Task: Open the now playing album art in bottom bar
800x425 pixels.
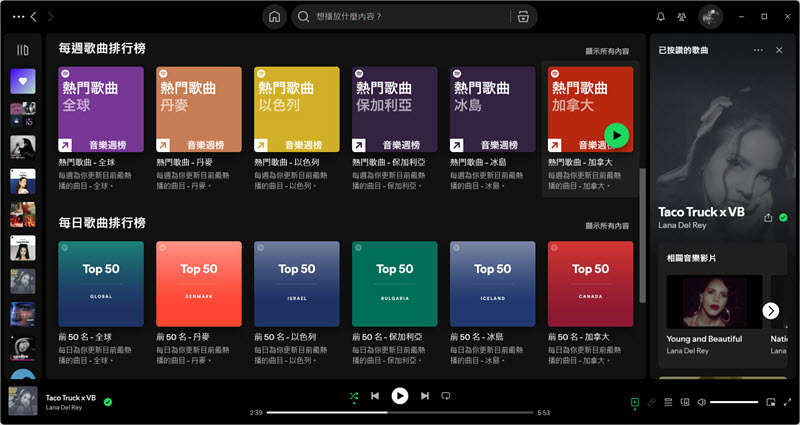Action: coord(23,401)
